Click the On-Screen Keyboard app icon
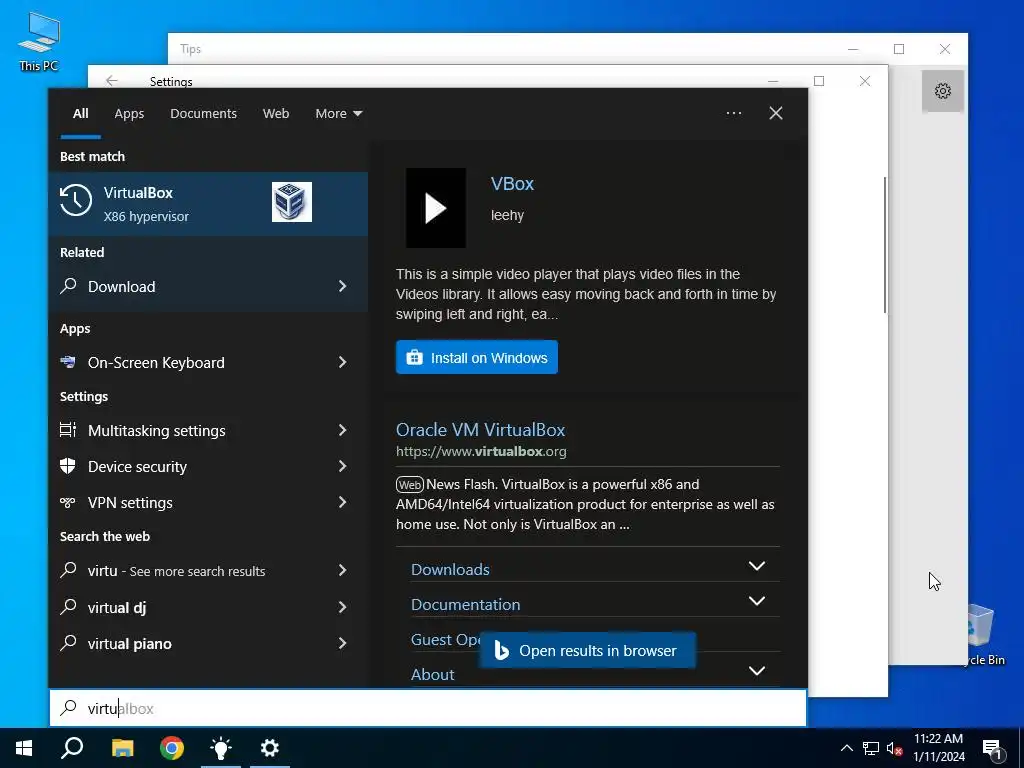Screen dimensions: 1024x768 (x=68, y=362)
